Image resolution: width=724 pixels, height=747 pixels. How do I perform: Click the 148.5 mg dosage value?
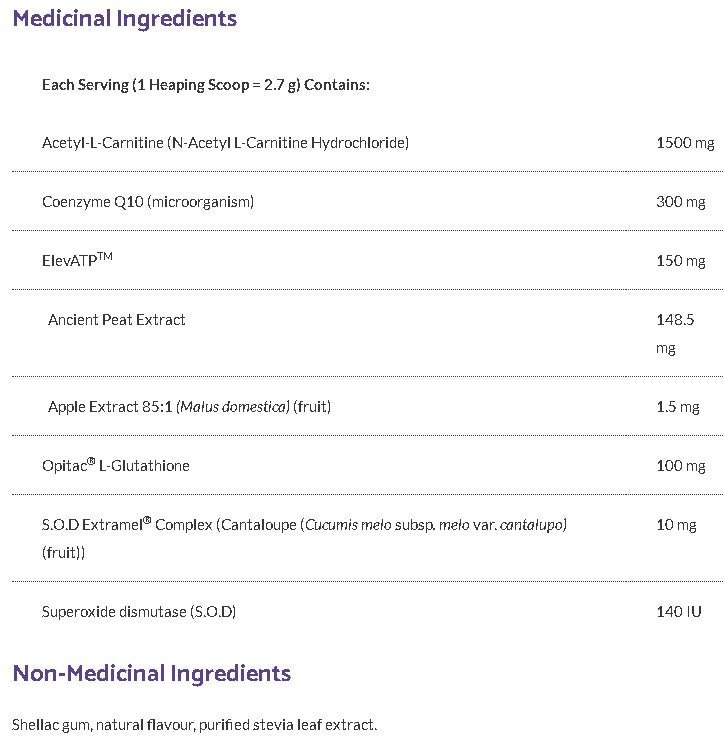tap(675, 333)
